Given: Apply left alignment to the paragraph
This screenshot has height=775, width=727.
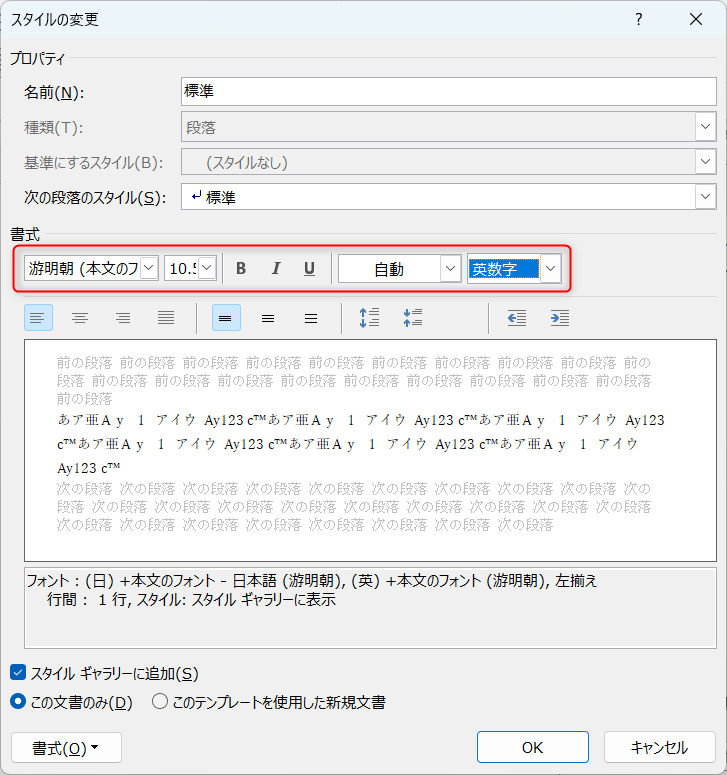Looking at the screenshot, I should [x=37, y=318].
